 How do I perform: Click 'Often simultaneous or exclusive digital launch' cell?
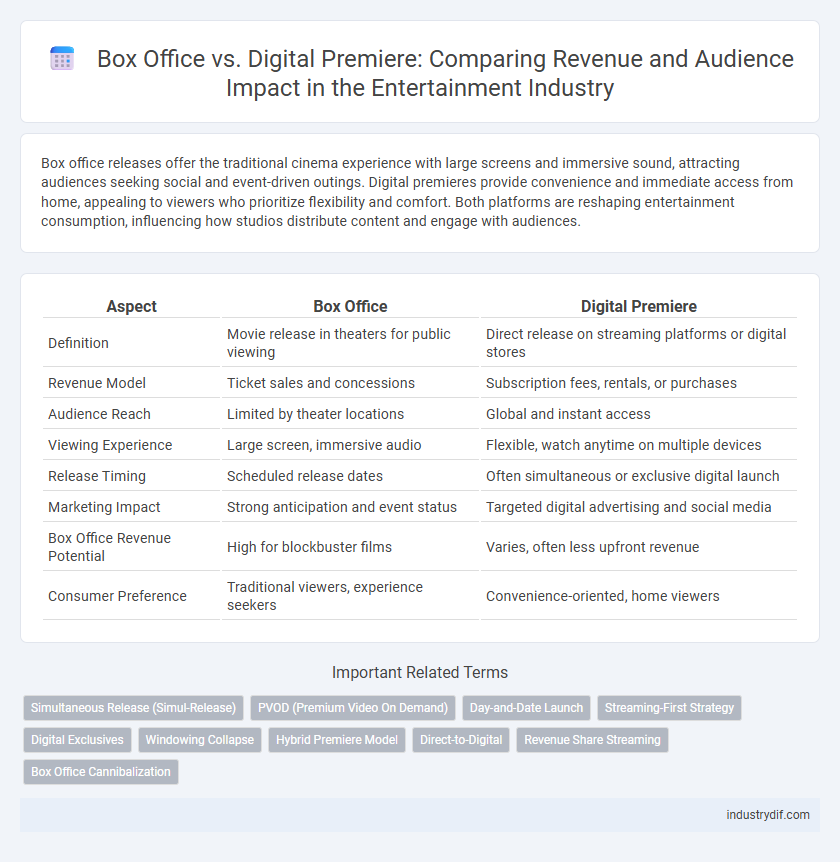[x=639, y=476]
